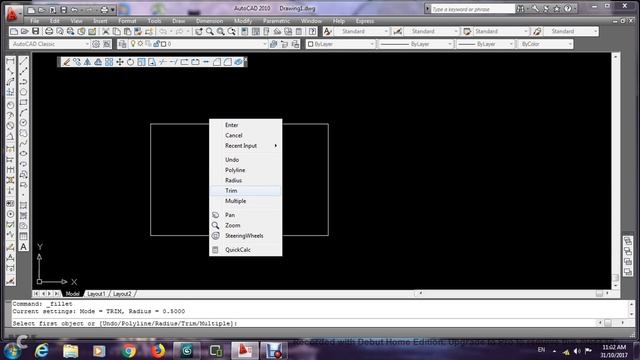Open the layer list dropdown arrow
Viewport: 640px width, 360px height.
pyautogui.click(x=264, y=44)
